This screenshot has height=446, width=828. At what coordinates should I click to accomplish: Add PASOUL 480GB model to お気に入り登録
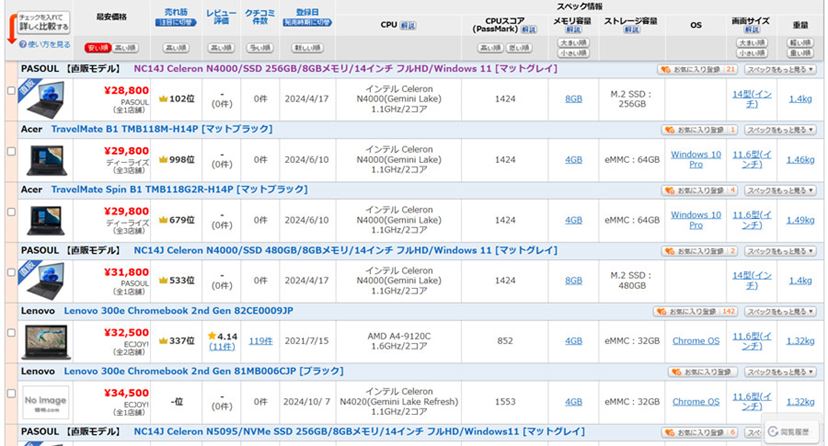click(699, 251)
